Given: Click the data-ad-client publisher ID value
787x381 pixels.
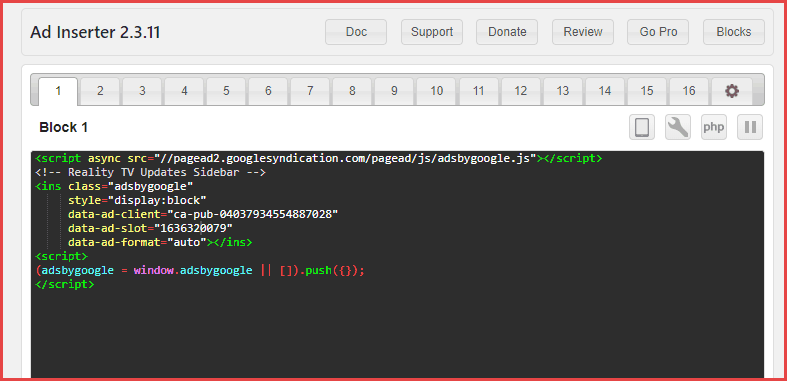Looking at the screenshot, I should [x=253, y=214].
